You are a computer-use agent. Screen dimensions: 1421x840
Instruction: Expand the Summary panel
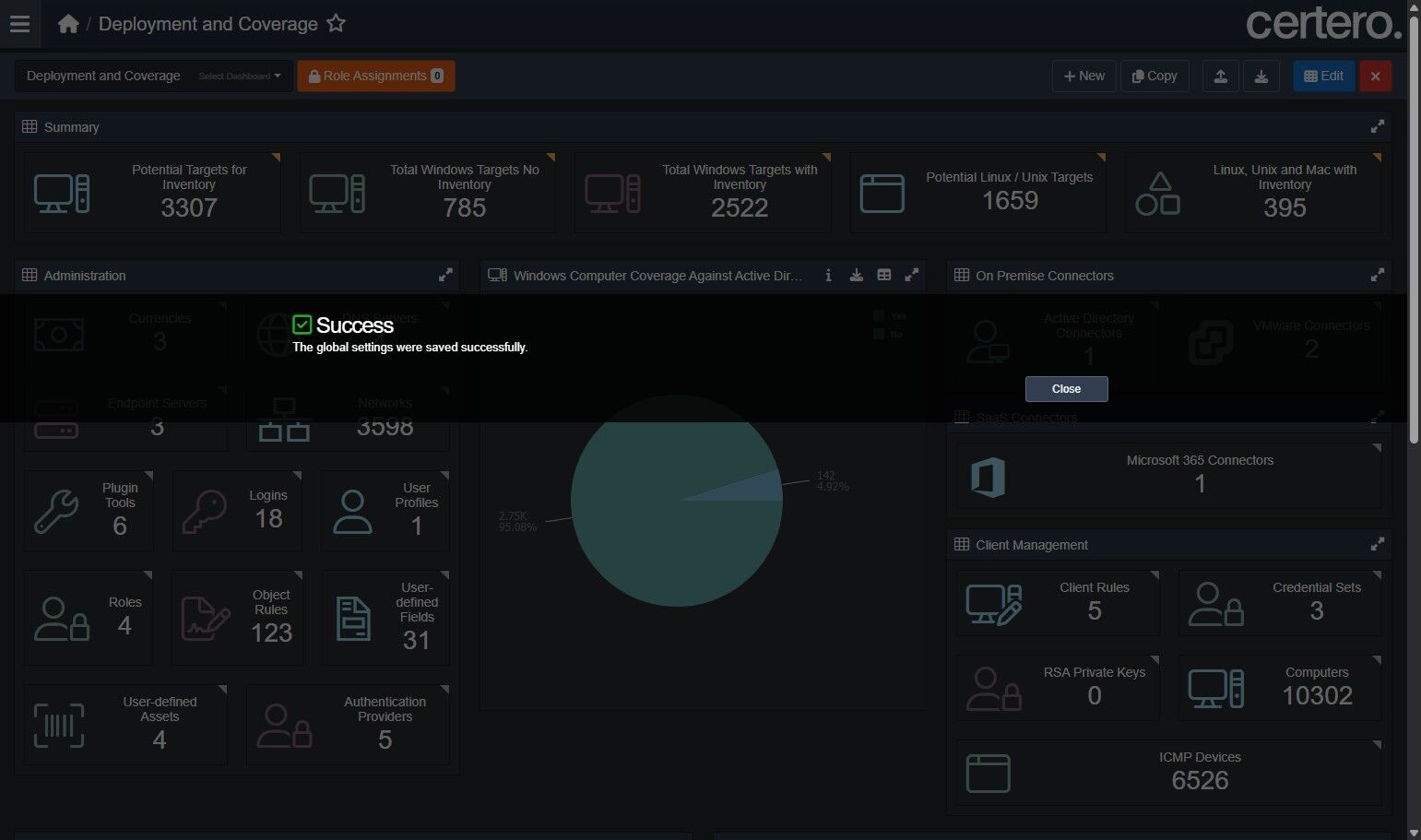pyautogui.click(x=1378, y=126)
